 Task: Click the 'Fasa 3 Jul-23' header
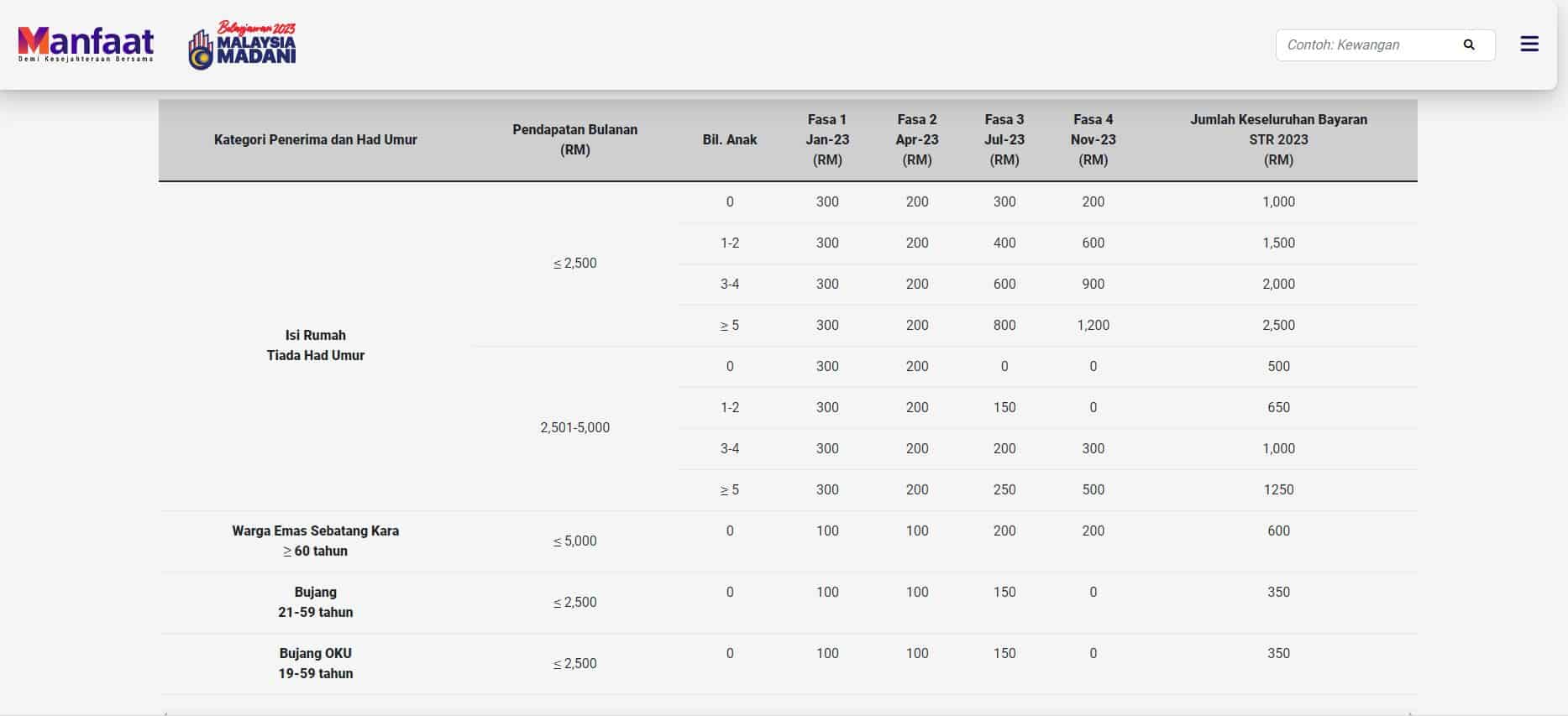pos(1004,139)
